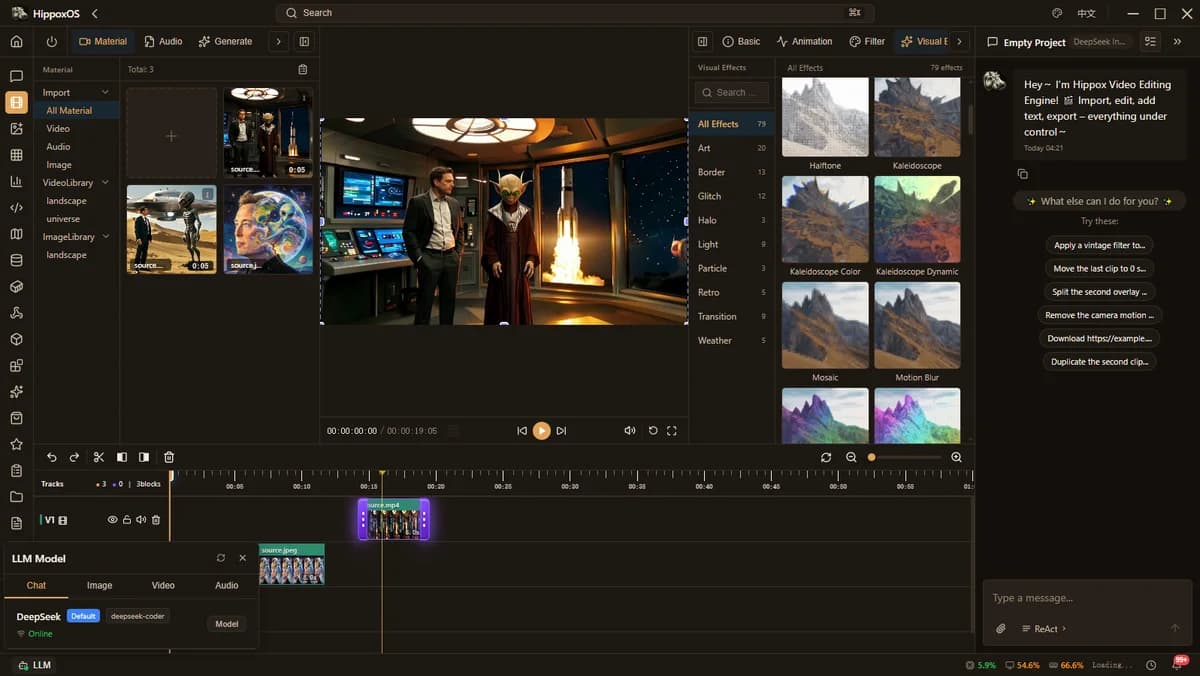The image size is (1200, 676).
Task: Zoom in on the timeline
Action: (x=956, y=457)
